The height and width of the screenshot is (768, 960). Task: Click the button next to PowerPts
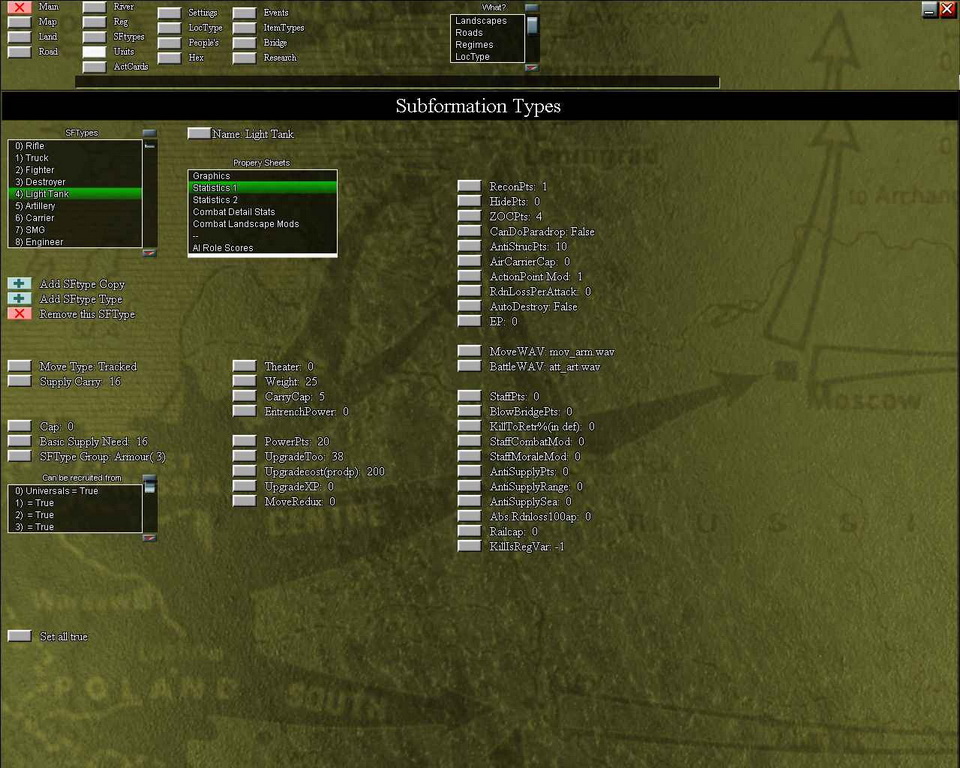tap(244, 441)
